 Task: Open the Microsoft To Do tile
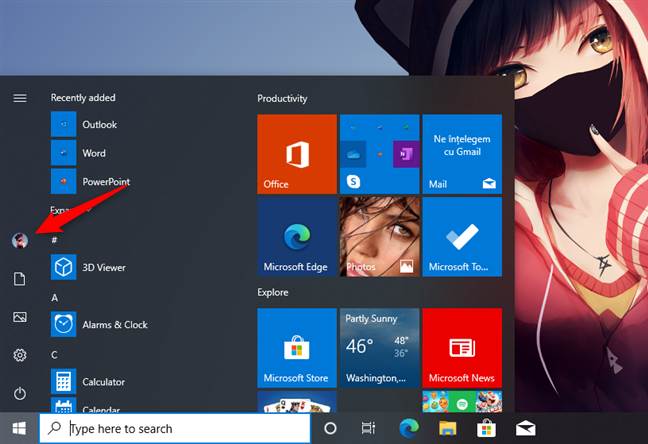(462, 236)
